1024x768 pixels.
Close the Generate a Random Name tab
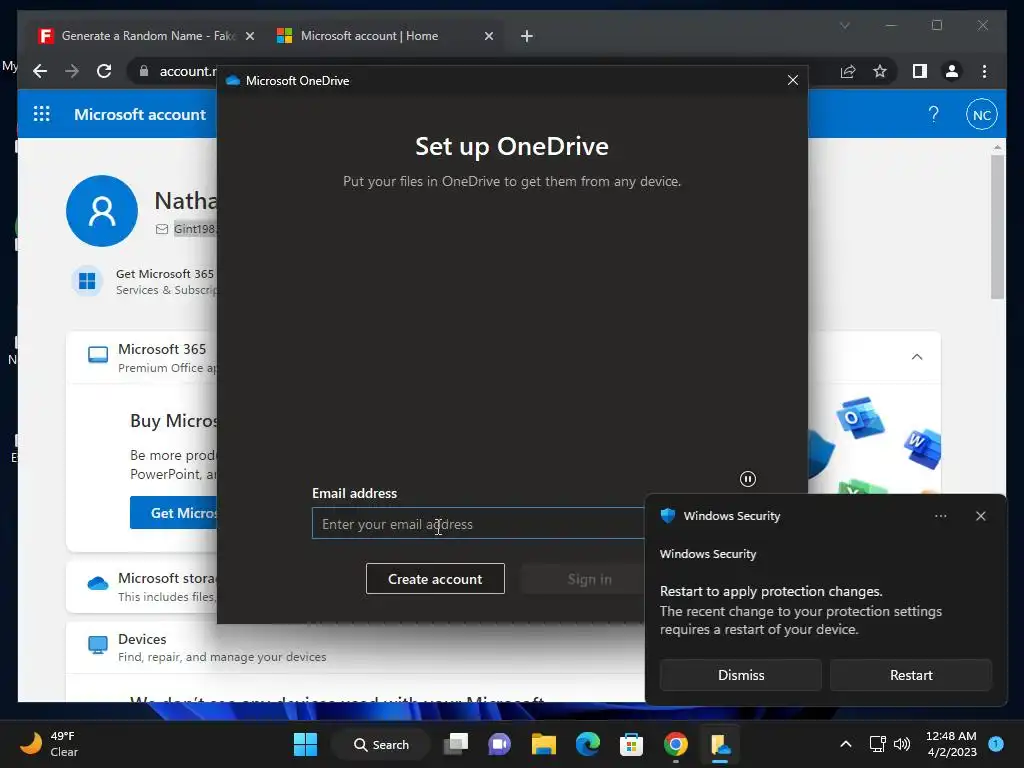pos(249,36)
